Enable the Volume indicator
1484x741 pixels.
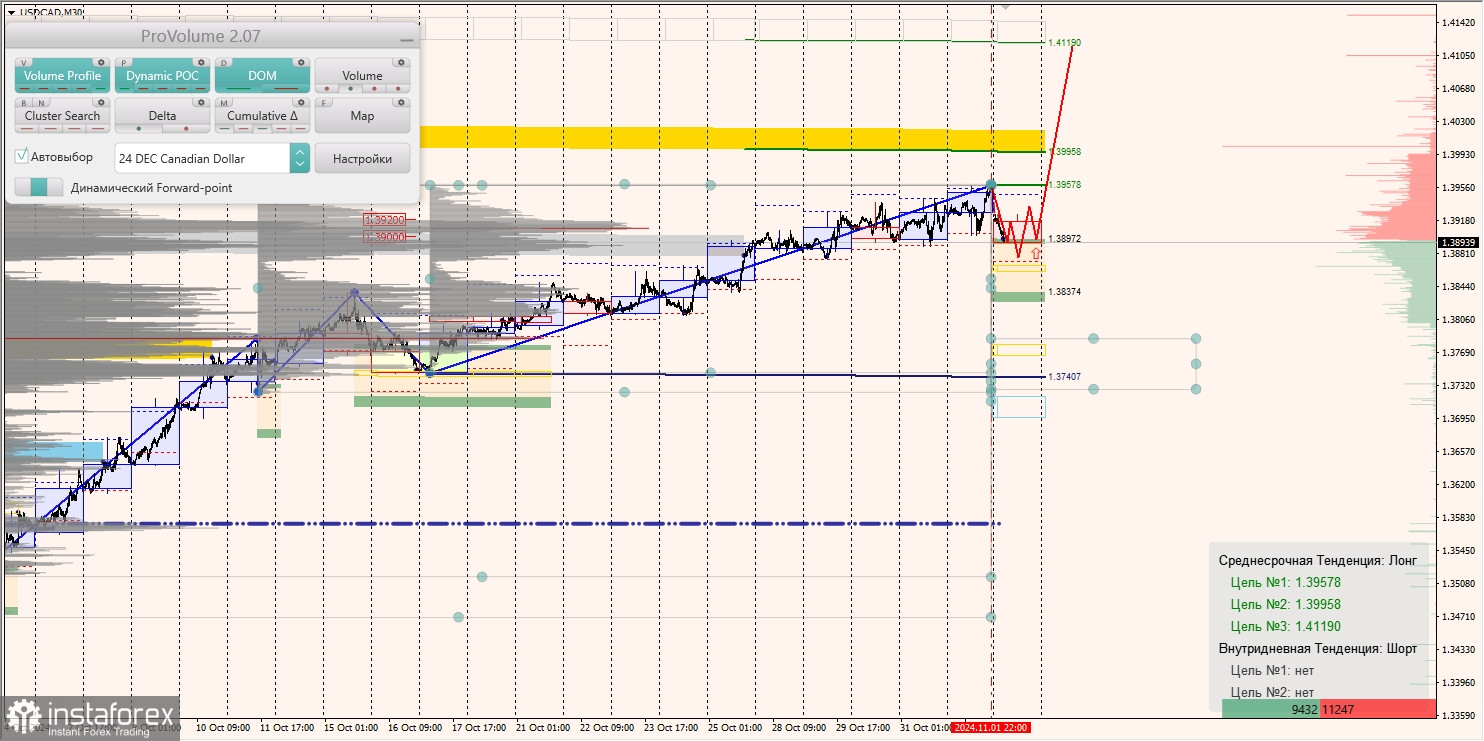(x=362, y=76)
